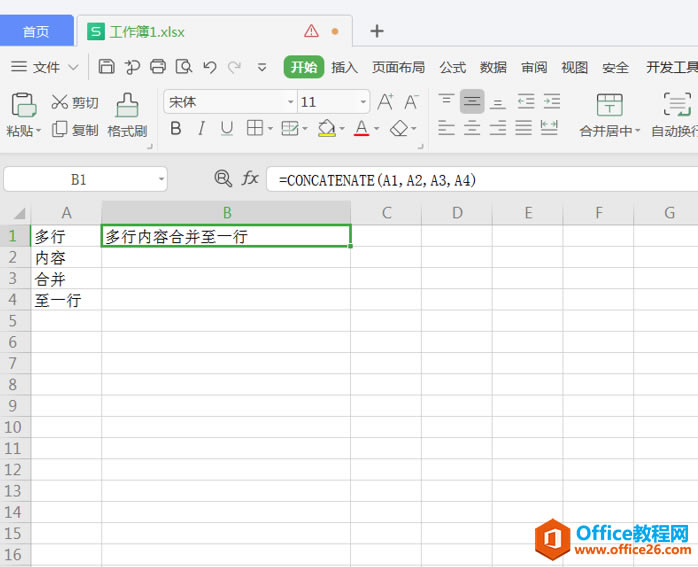Expand the Paste (粘贴) options arrow
698x567 pixels.
pos(38,131)
